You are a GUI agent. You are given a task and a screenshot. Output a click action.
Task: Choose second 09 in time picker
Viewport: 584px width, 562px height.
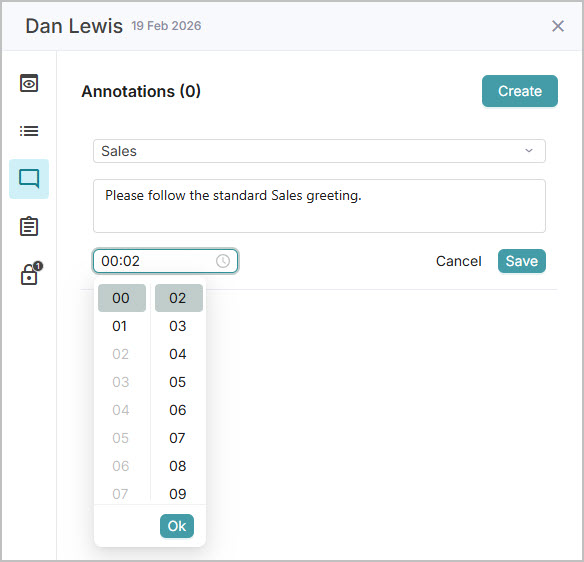pyautogui.click(x=178, y=494)
